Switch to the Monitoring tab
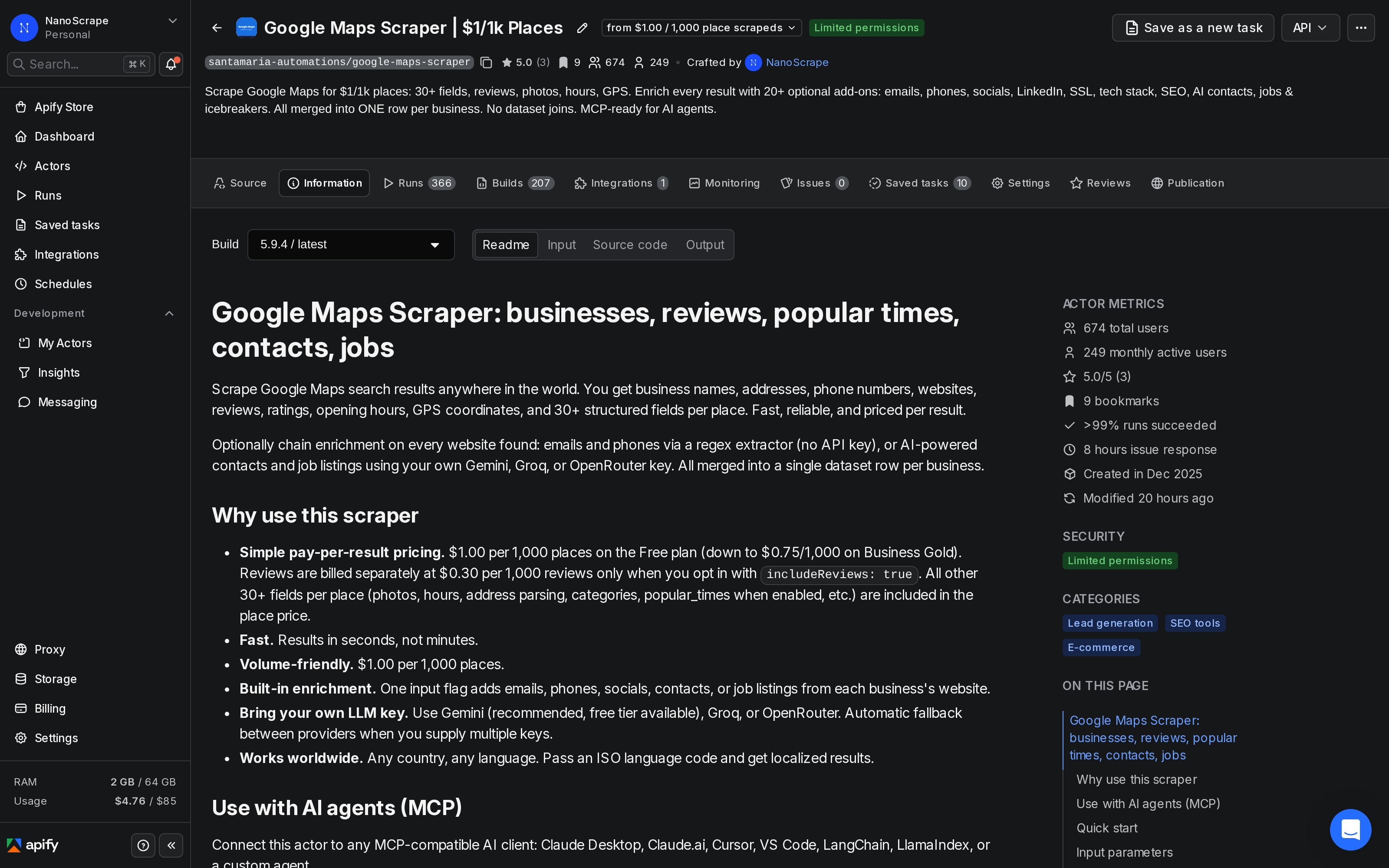This screenshot has width=1389, height=868. pyautogui.click(x=724, y=183)
